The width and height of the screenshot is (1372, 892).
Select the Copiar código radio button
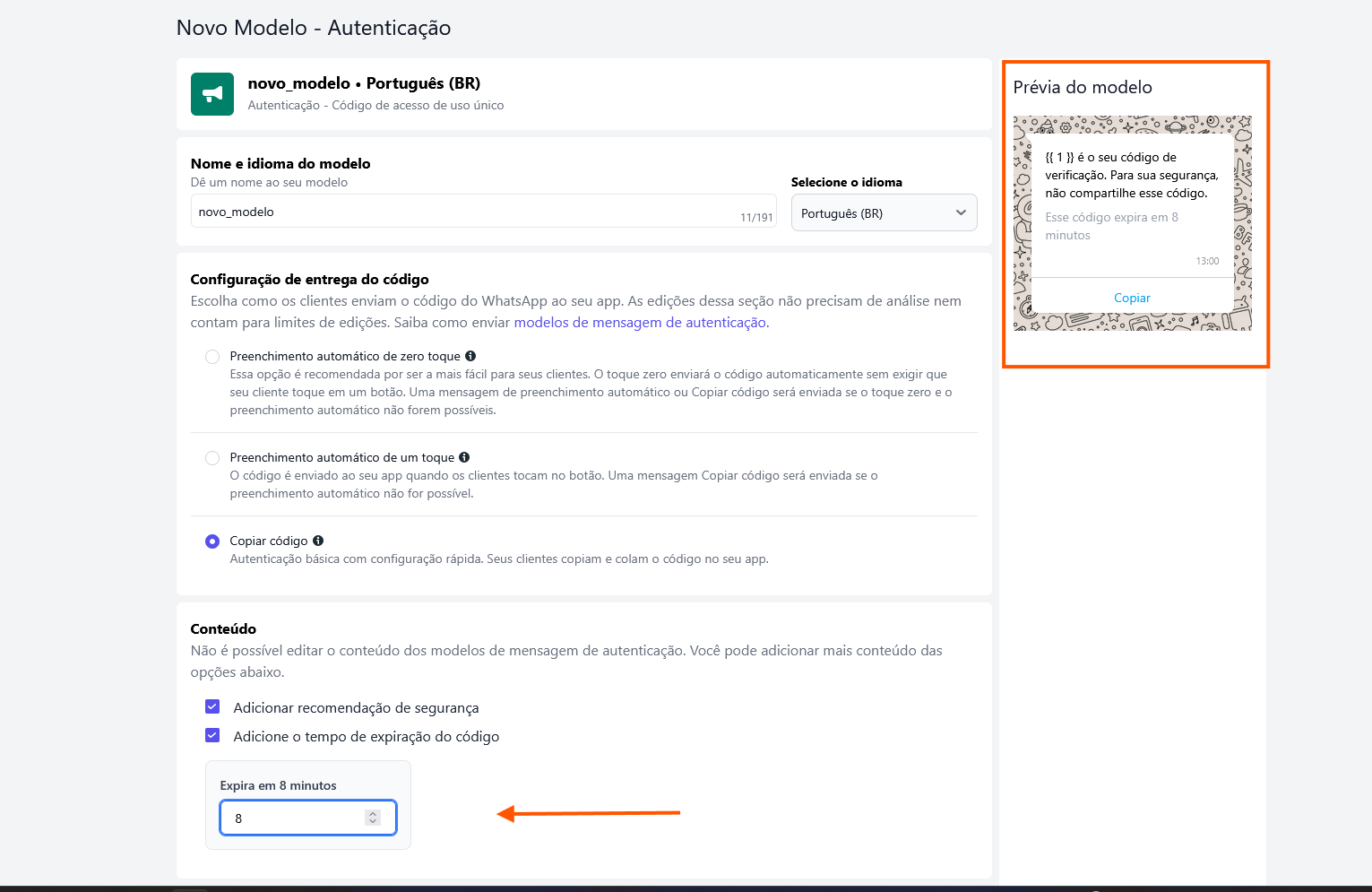(212, 541)
